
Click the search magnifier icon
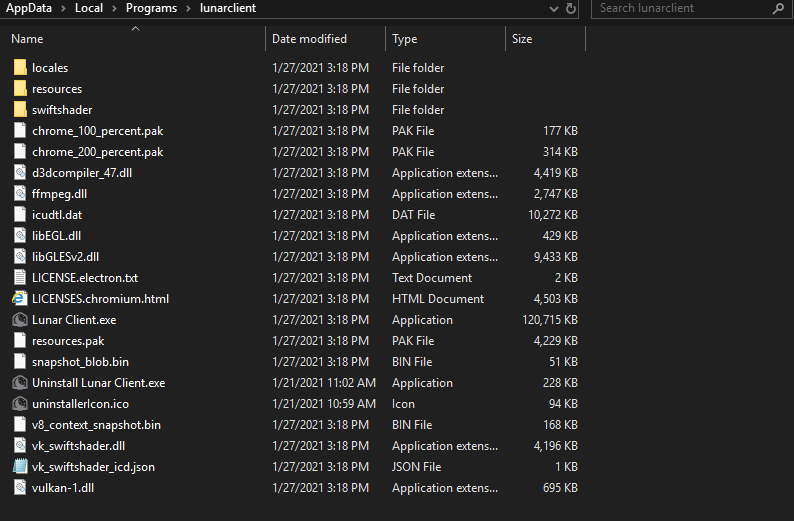(777, 8)
